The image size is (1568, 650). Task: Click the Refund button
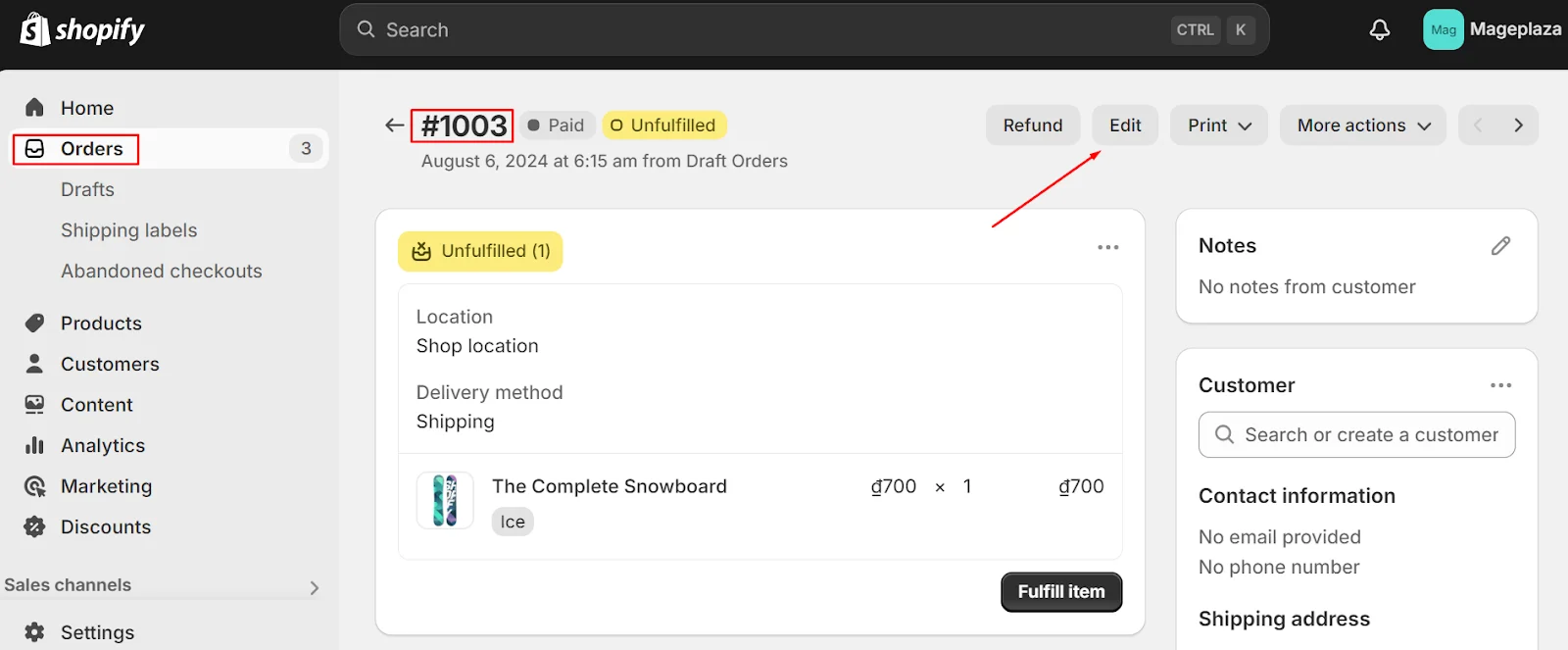[1032, 125]
